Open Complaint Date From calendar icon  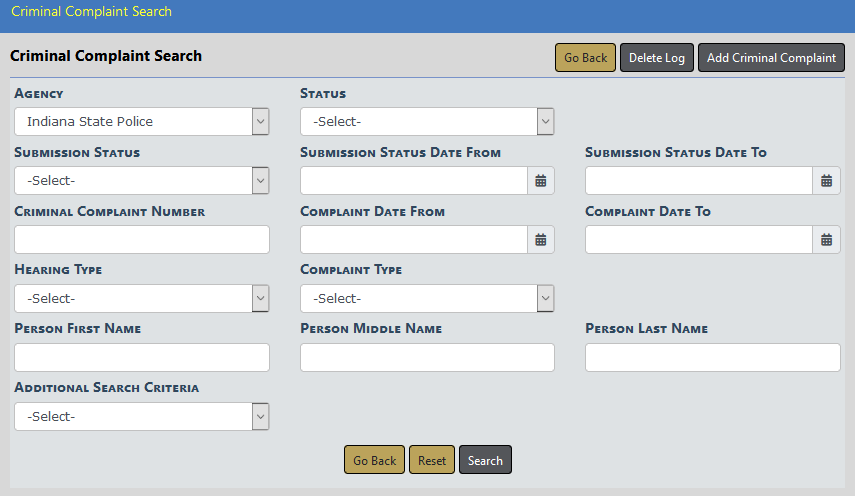(540, 240)
